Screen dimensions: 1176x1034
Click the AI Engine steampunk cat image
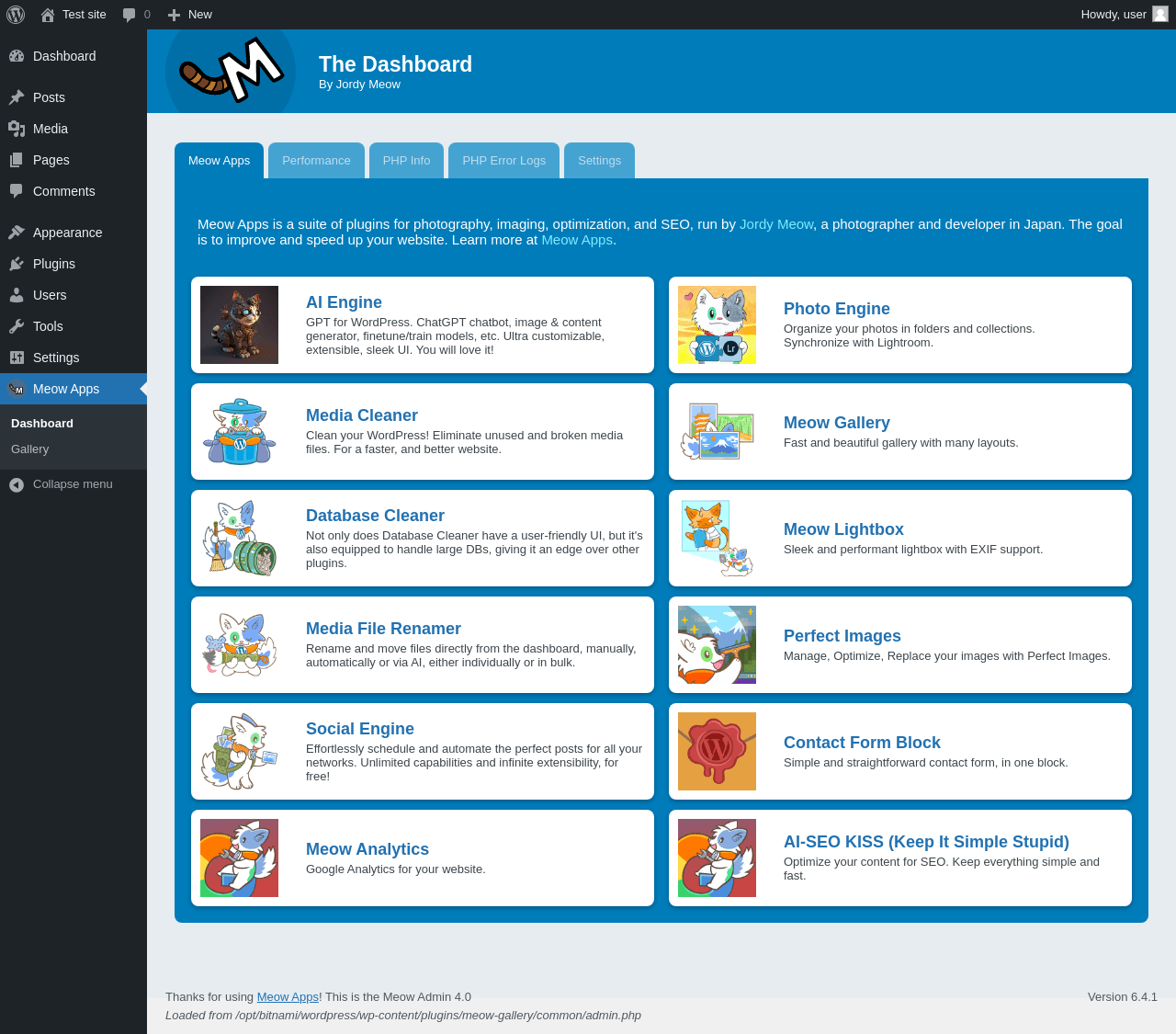pos(239,324)
